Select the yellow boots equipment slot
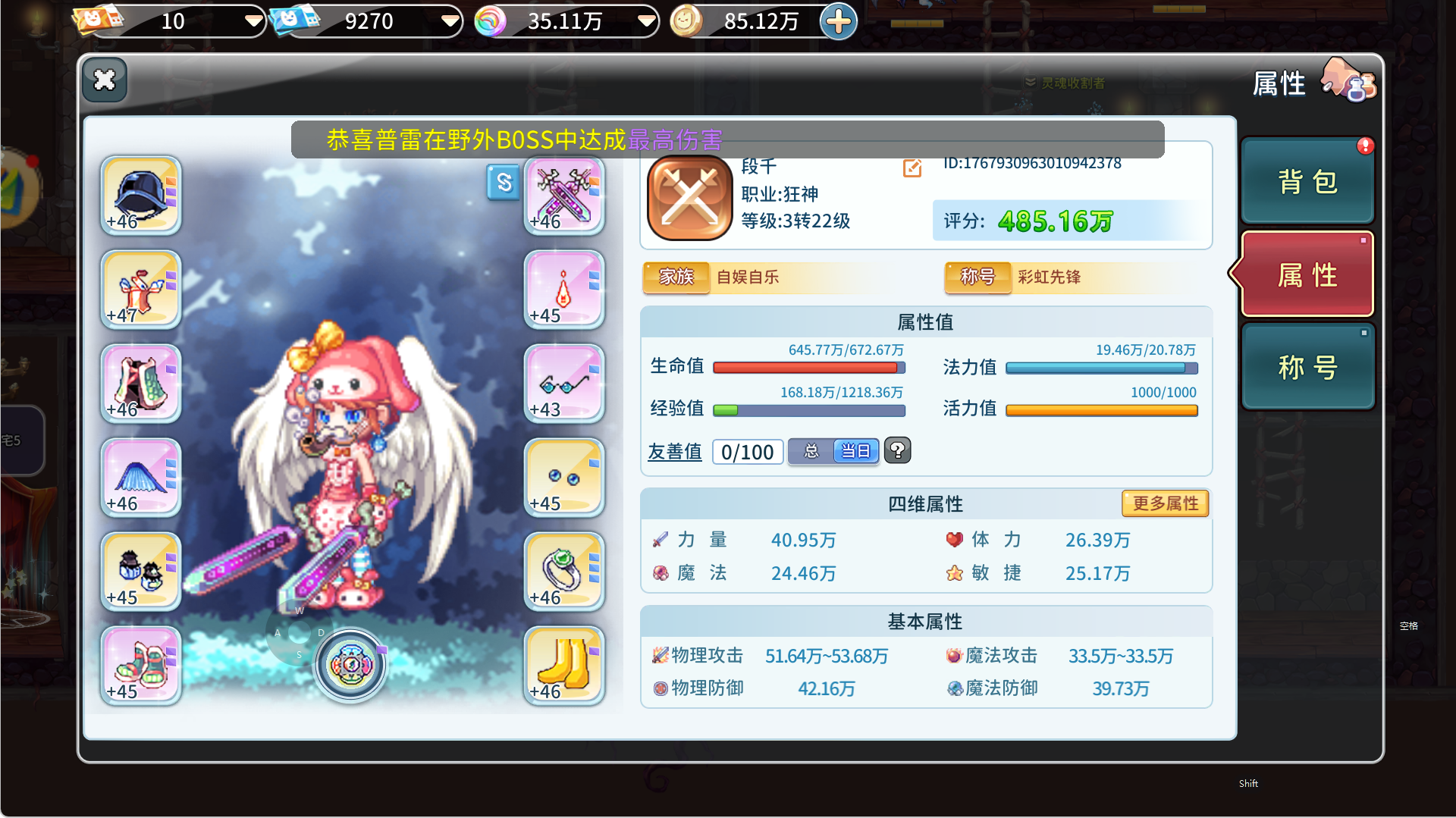Screen dimensions: 1456x818 [564, 665]
